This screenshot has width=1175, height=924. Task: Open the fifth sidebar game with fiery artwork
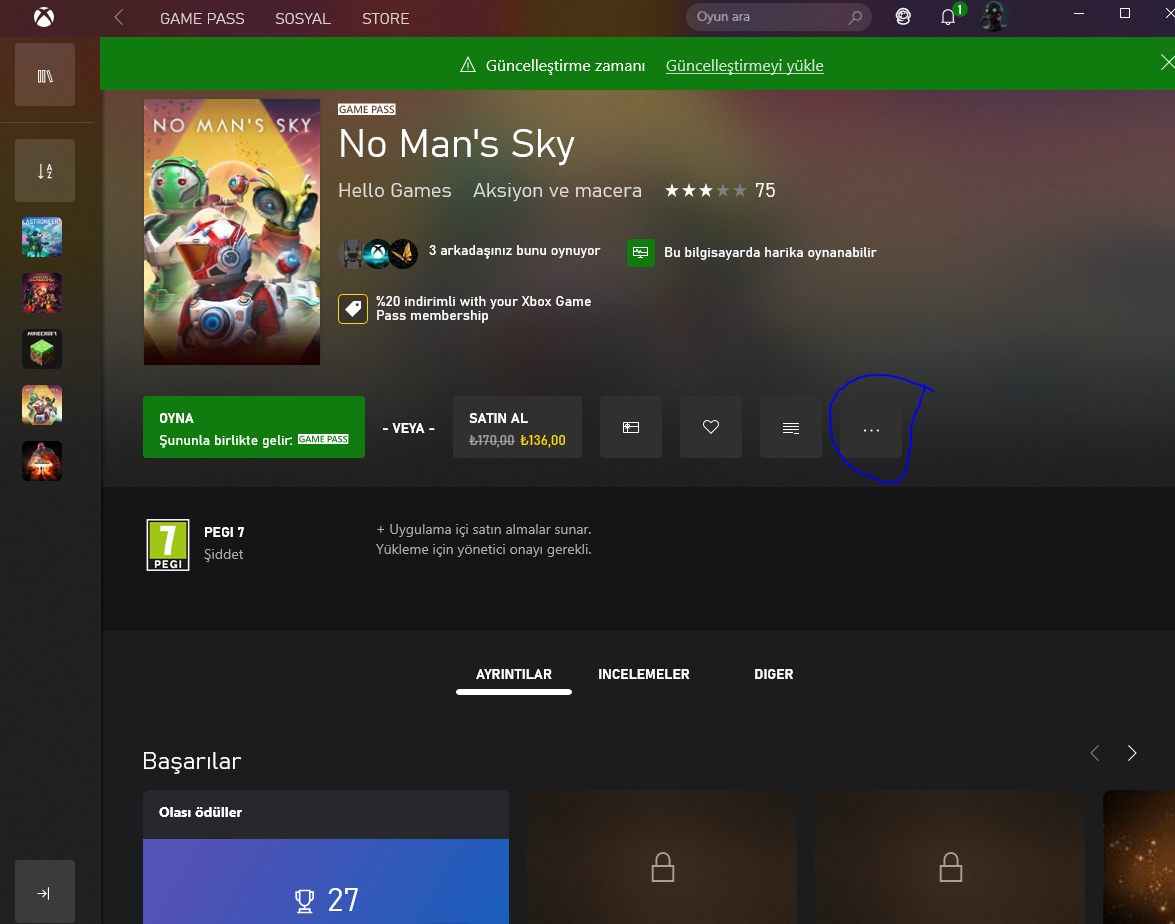[x=42, y=460]
